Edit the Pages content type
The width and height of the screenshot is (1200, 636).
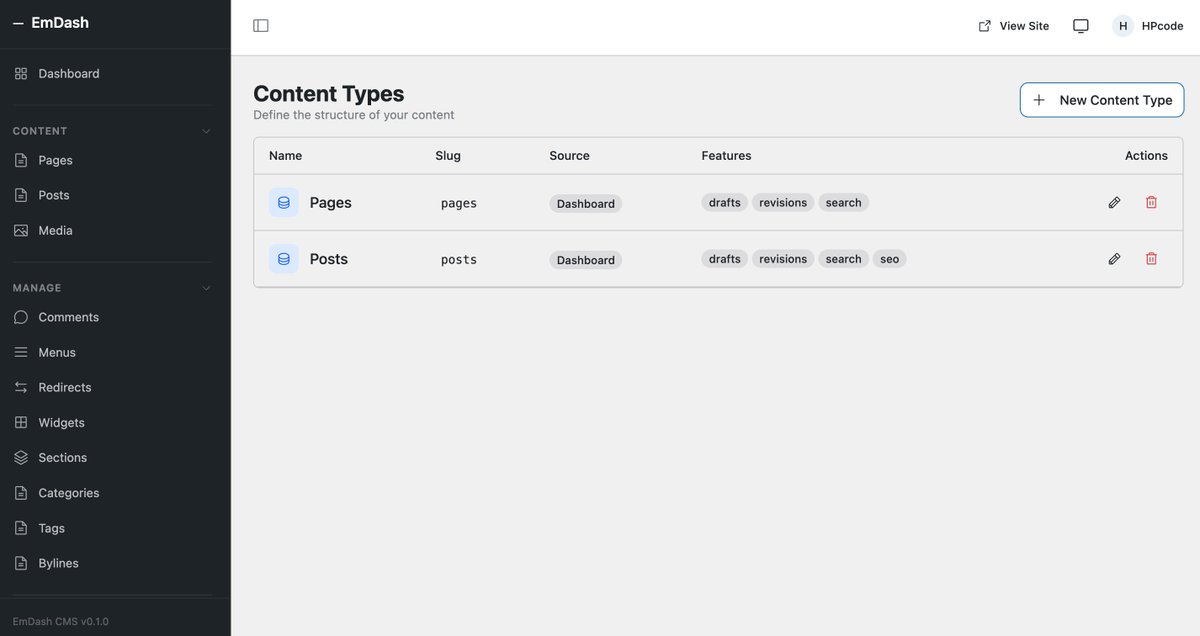click(1114, 203)
